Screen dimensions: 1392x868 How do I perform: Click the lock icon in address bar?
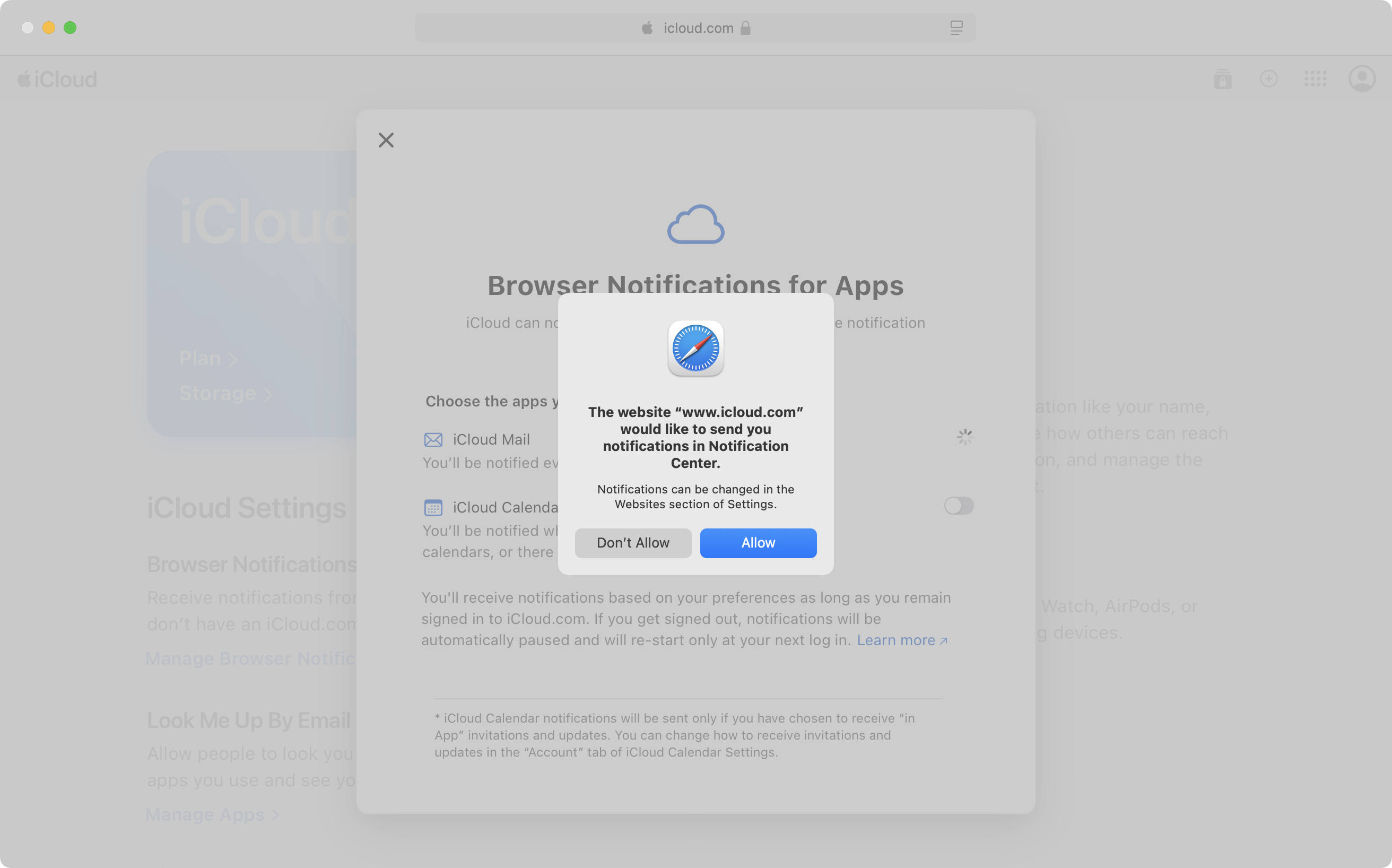(745, 28)
